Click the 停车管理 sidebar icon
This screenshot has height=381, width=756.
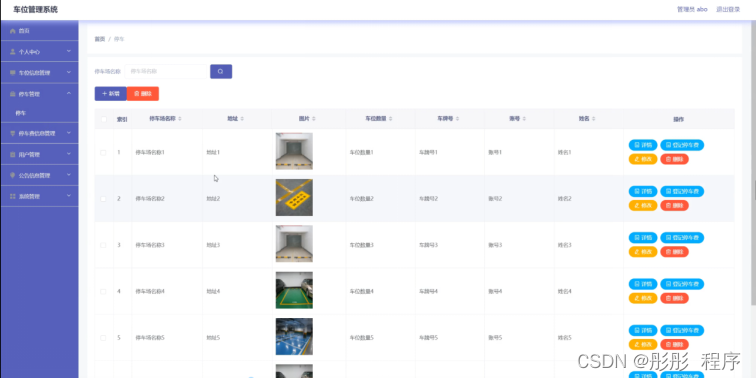13,94
